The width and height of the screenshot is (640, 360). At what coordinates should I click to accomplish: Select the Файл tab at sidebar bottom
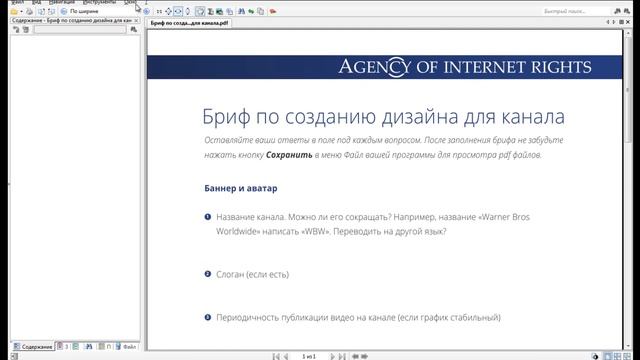point(126,347)
